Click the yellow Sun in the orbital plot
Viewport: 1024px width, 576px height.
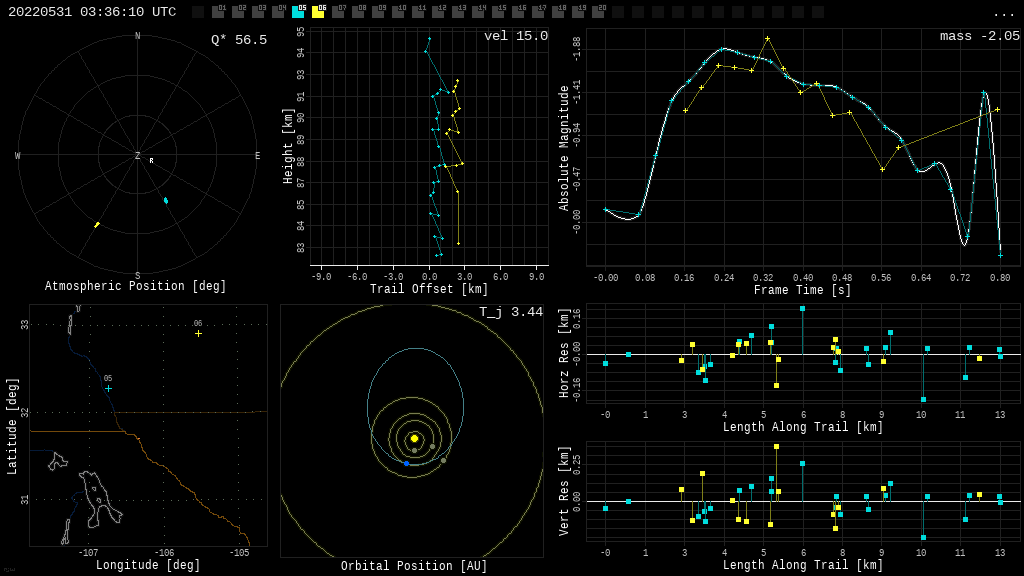pos(414,438)
